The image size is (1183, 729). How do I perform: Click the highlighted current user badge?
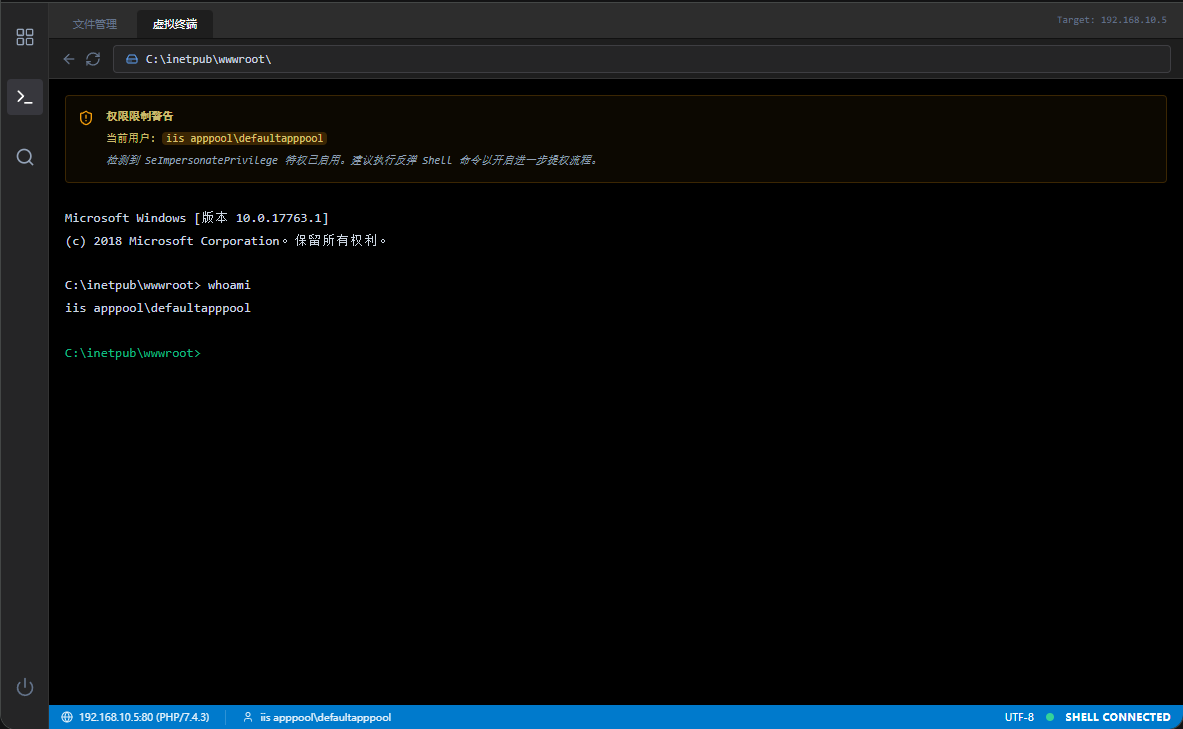(245, 138)
